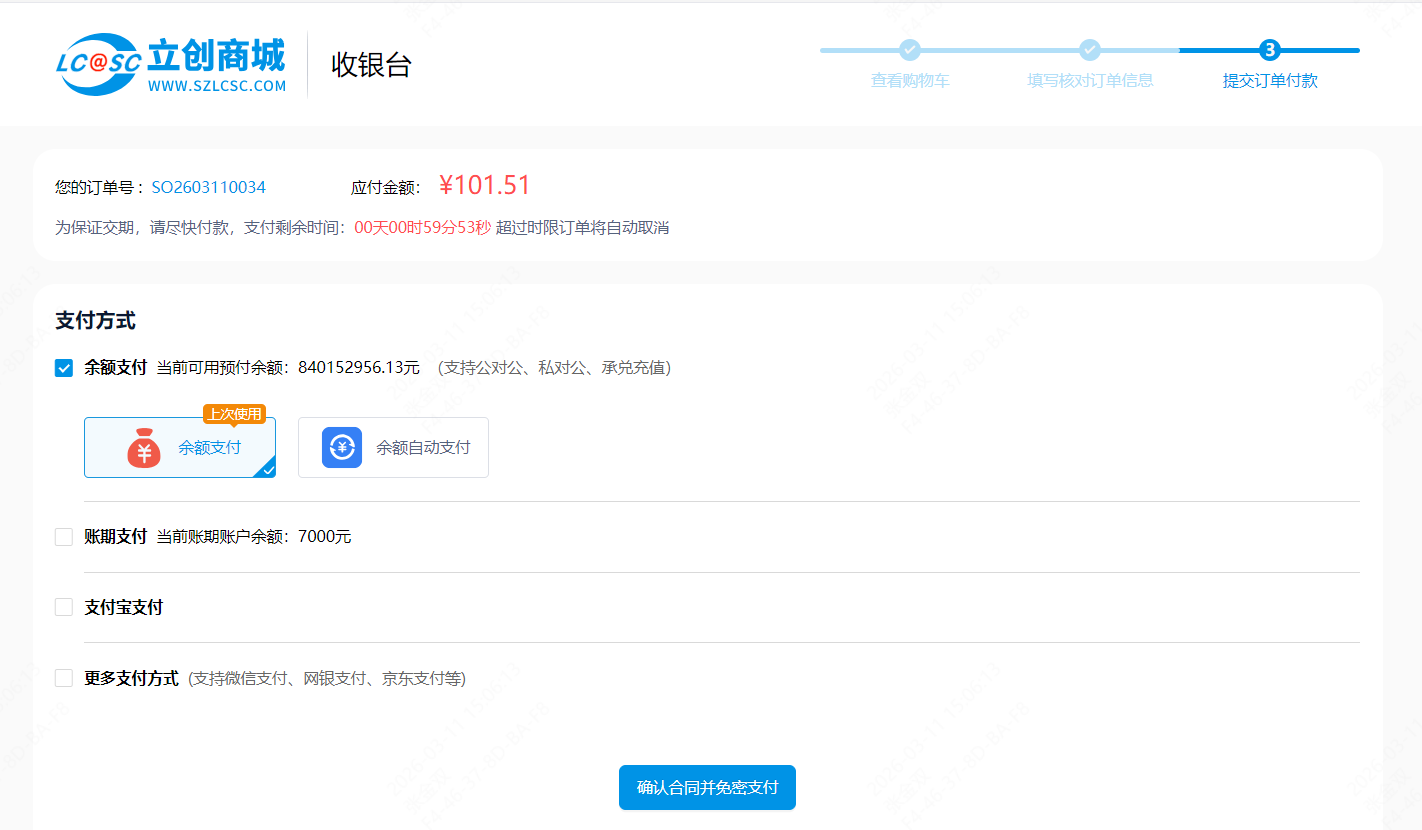This screenshot has width=1422, height=830.
Task: Uncheck the 余额支付 checkbox
Action: click(x=64, y=368)
